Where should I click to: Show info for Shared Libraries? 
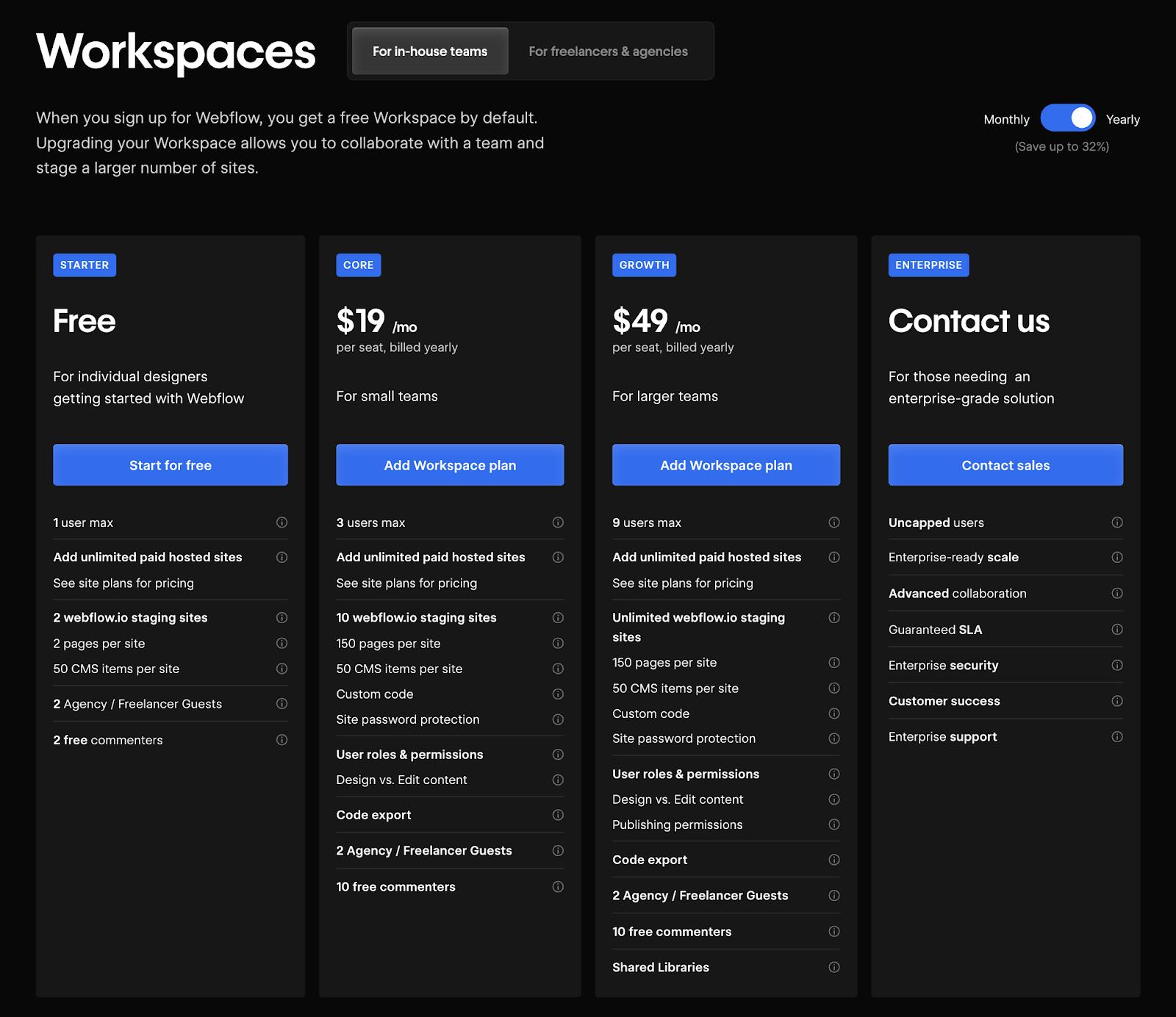point(834,967)
